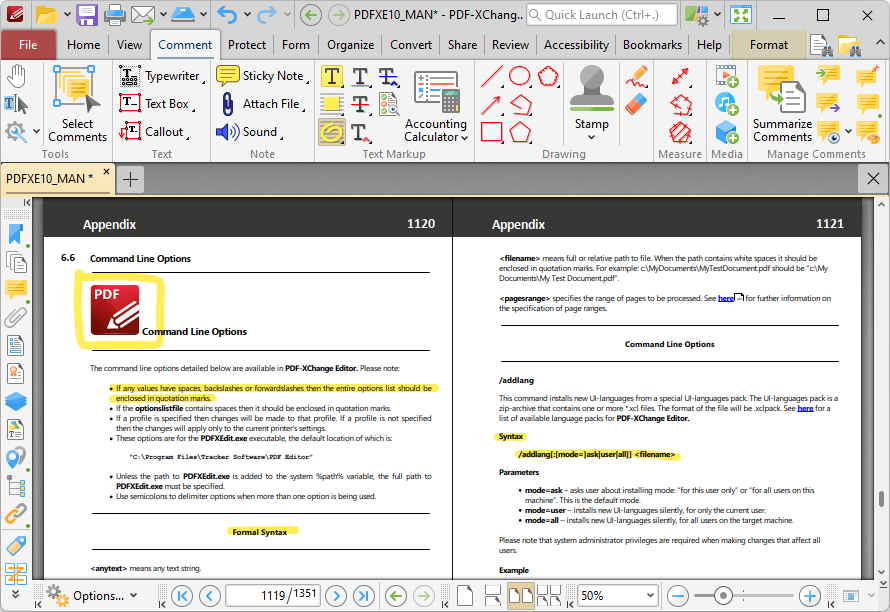
Task: Pick the Callout tool
Action: 153,132
